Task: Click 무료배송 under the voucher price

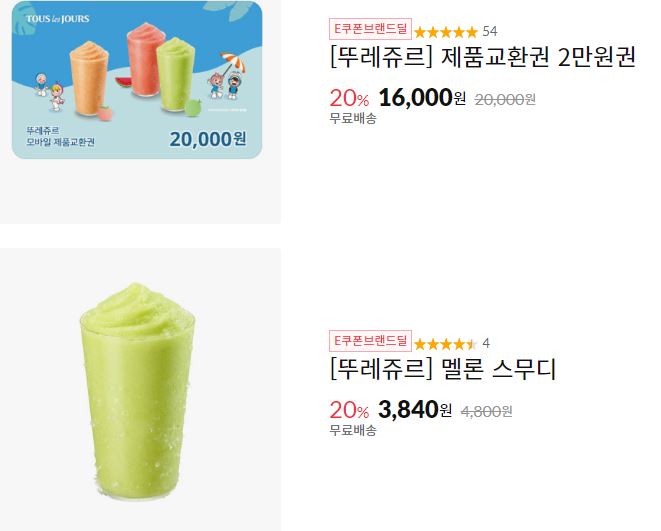Action: pyautogui.click(x=353, y=119)
